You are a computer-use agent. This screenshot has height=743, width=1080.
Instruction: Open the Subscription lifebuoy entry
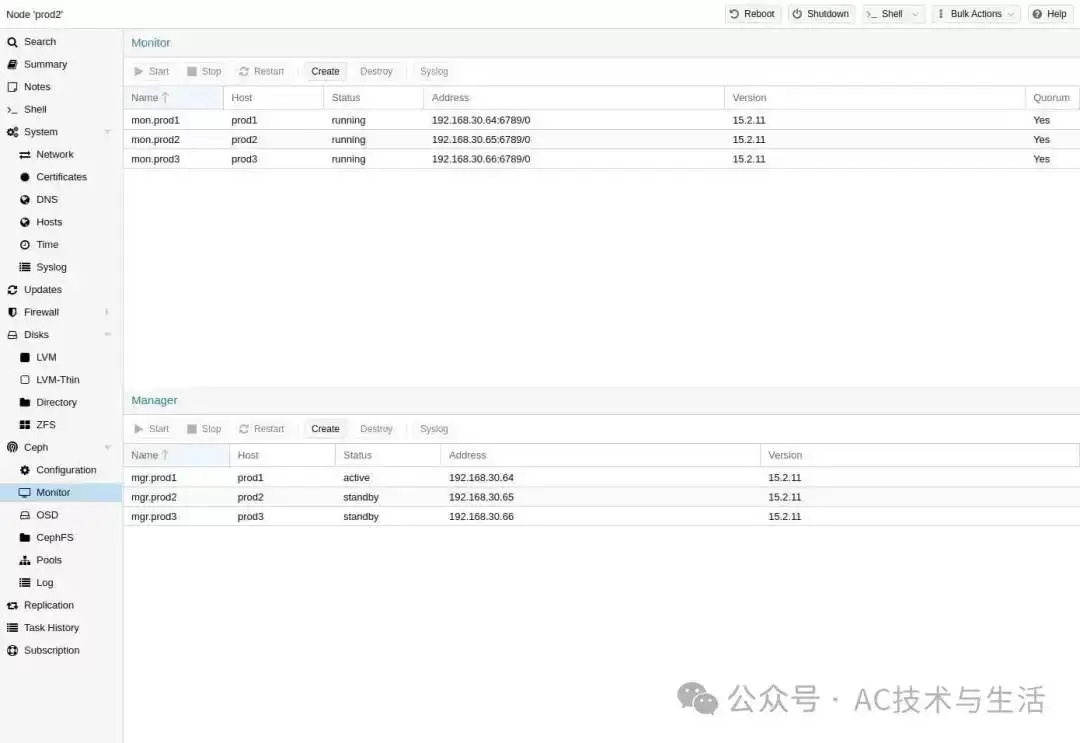12,651
